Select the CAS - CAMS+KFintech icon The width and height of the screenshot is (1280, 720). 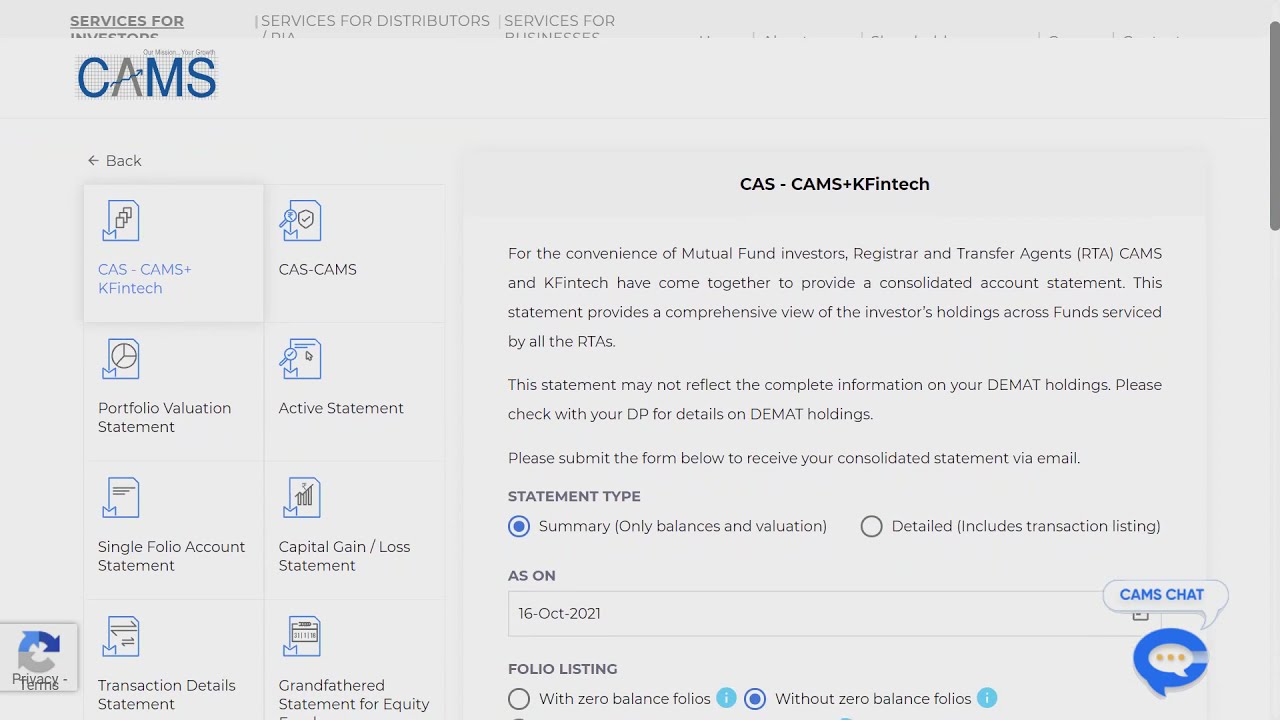(121, 221)
